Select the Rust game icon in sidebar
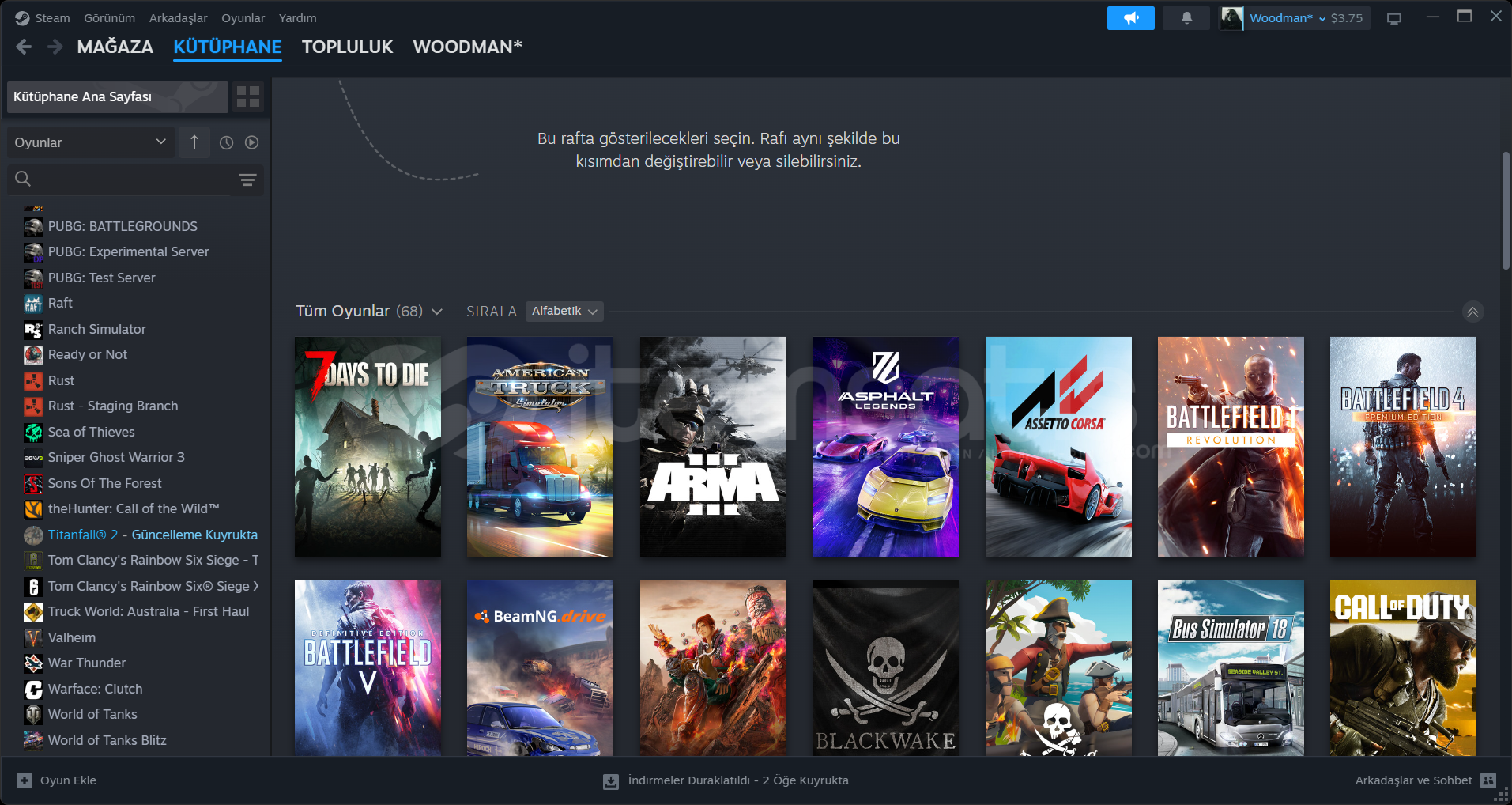Image resolution: width=1512 pixels, height=805 pixels. coord(33,381)
